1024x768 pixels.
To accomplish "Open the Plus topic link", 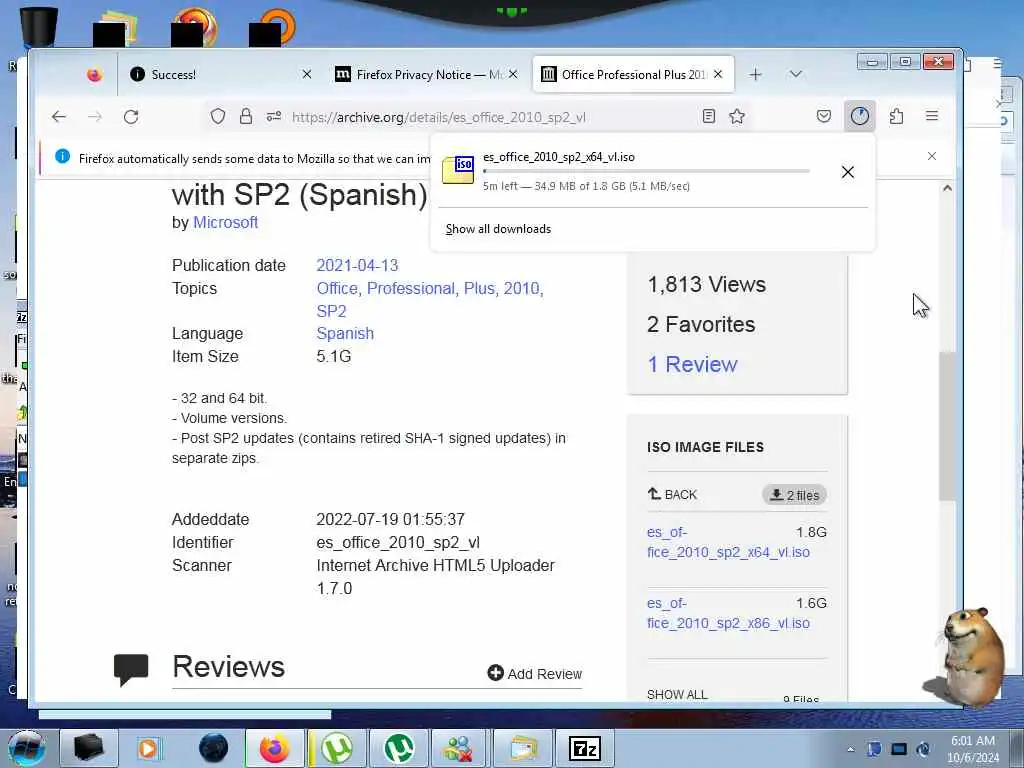I will [x=479, y=289].
